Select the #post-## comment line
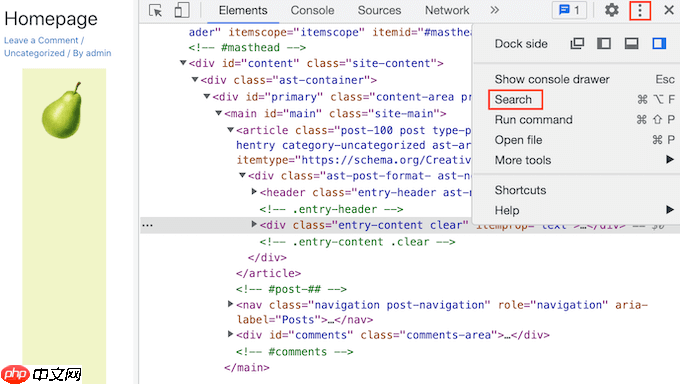The image size is (680, 384). 291,289
